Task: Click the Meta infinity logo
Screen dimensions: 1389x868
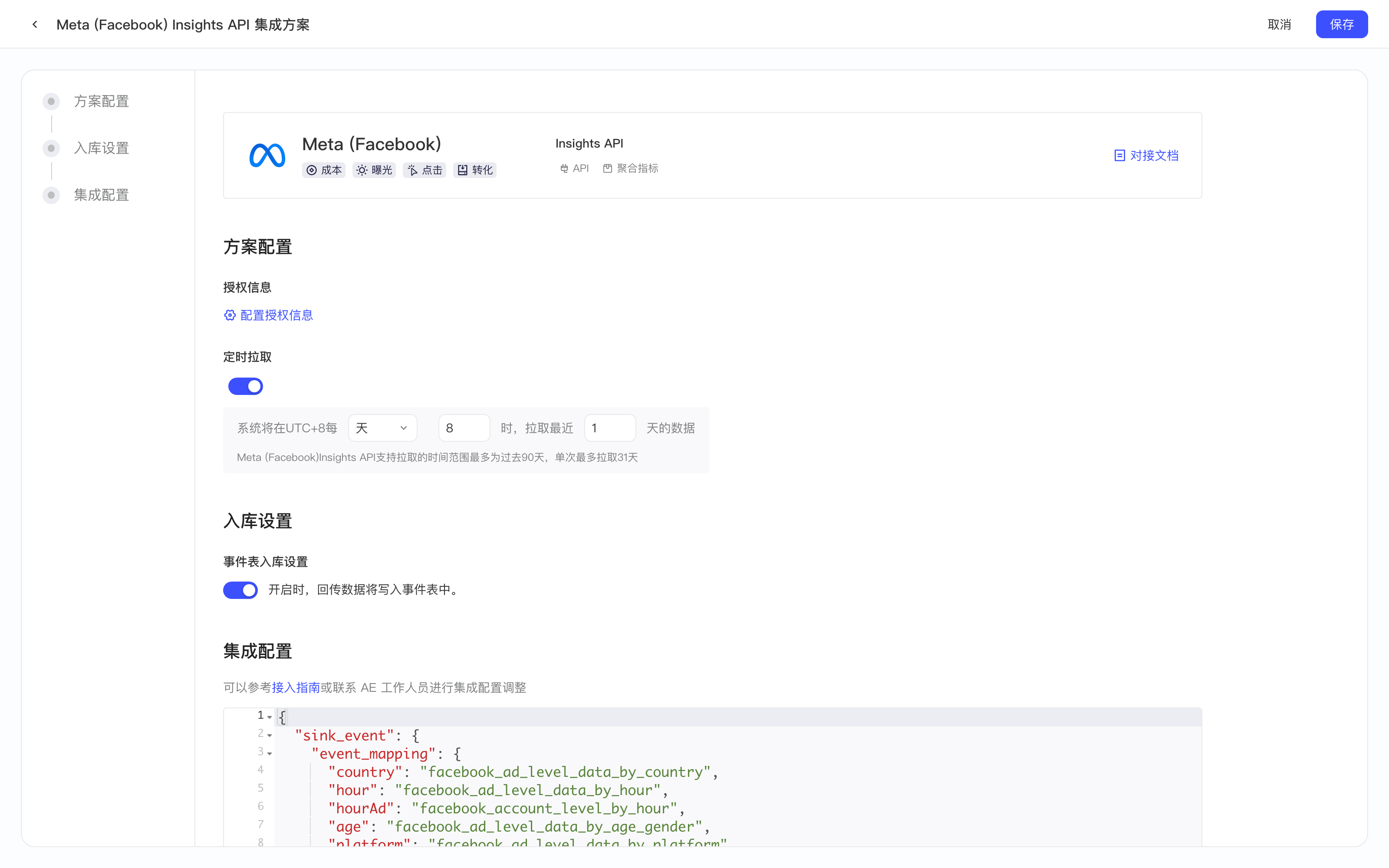Action: 267,155
